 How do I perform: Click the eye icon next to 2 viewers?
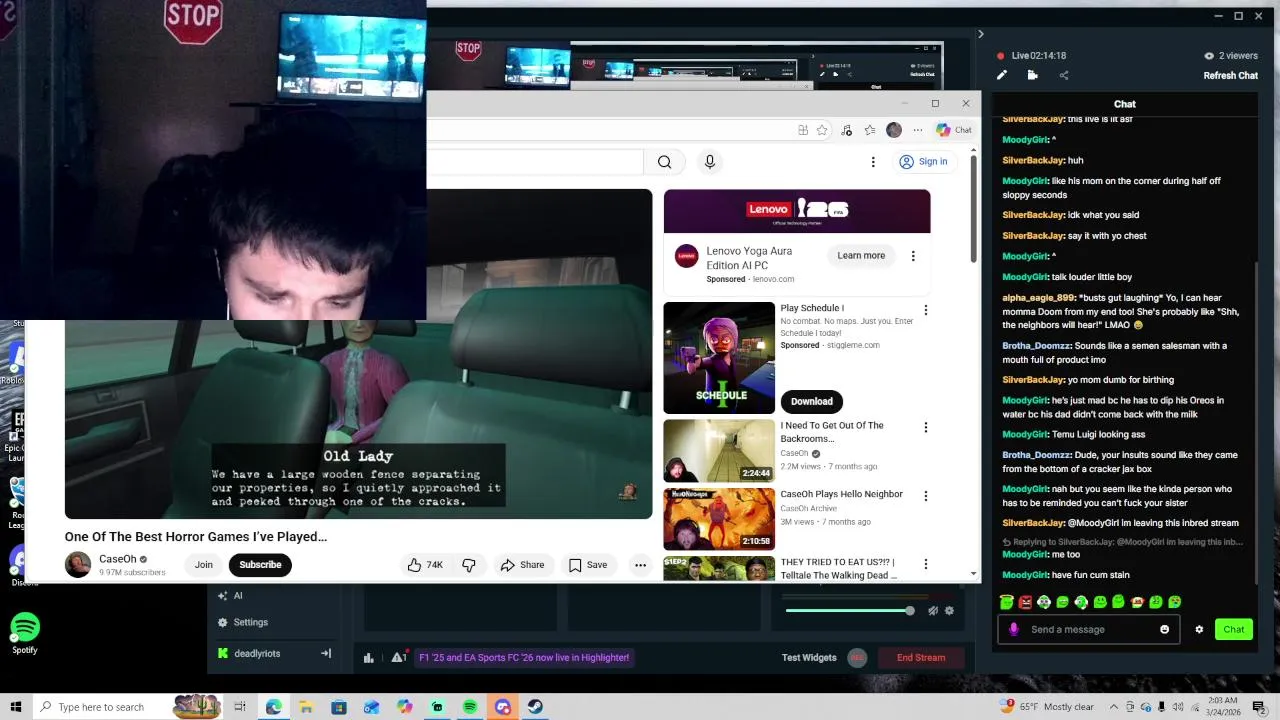click(x=1209, y=56)
